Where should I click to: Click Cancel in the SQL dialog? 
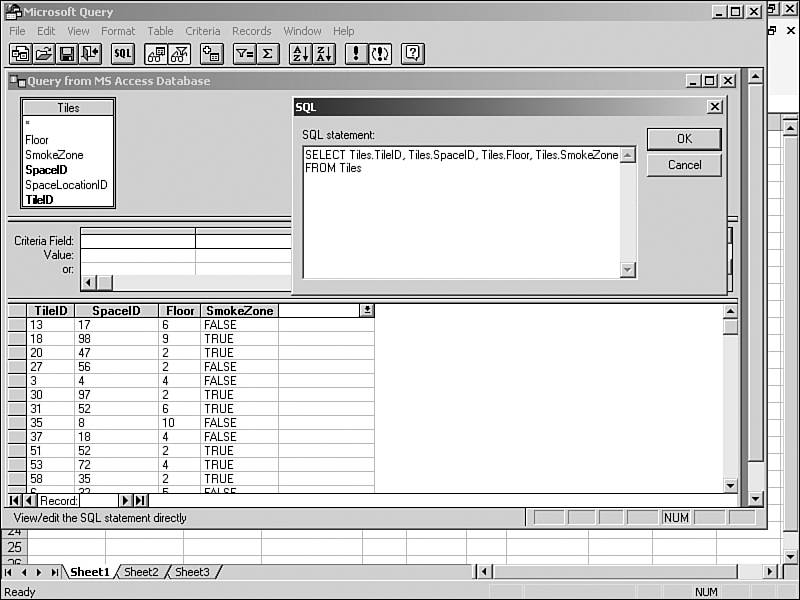pos(684,165)
